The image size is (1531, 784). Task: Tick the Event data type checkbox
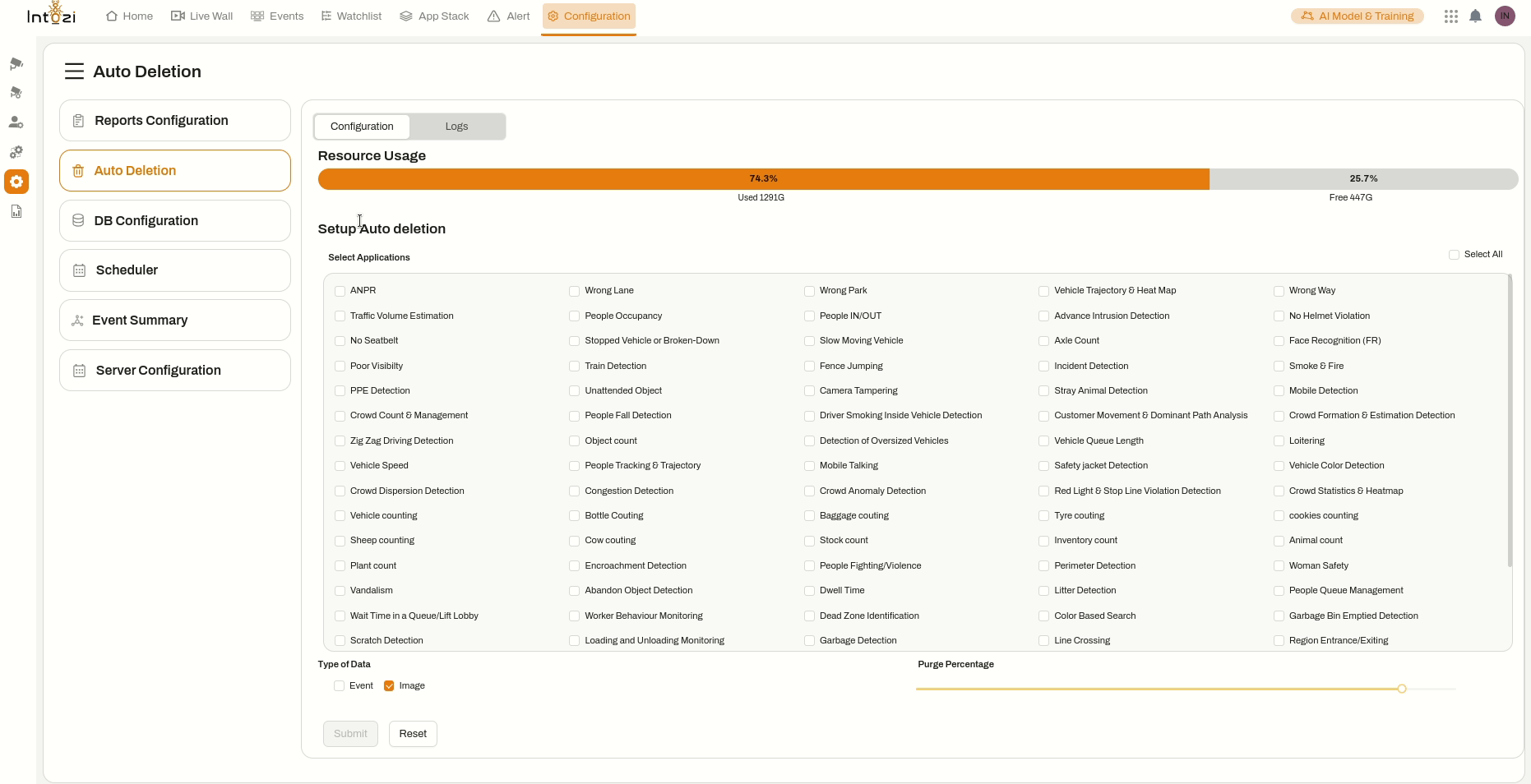339,686
